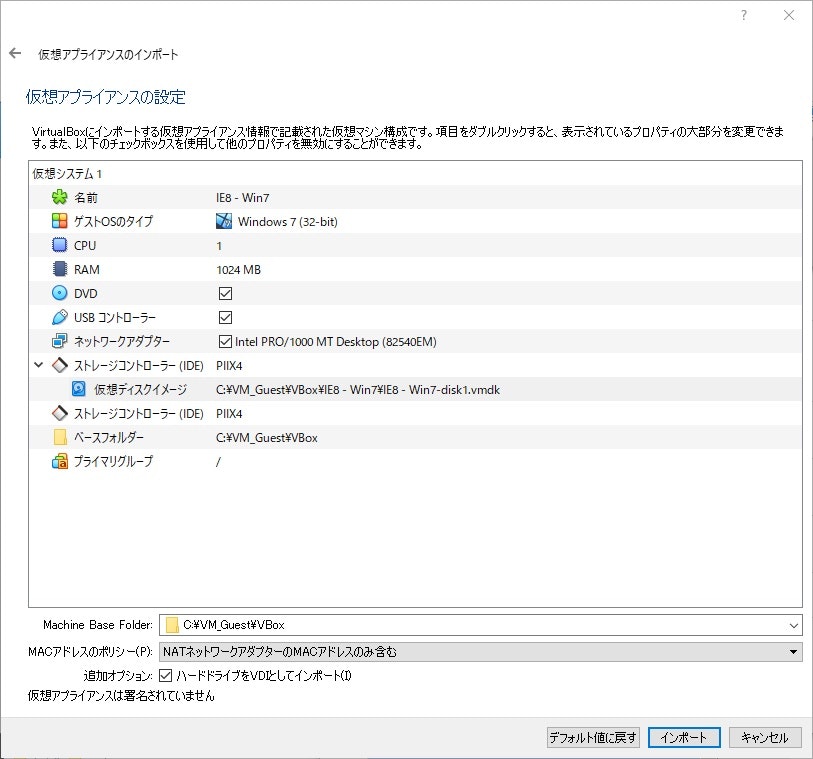Click the インポート button
813x759 pixels.
click(x=684, y=737)
